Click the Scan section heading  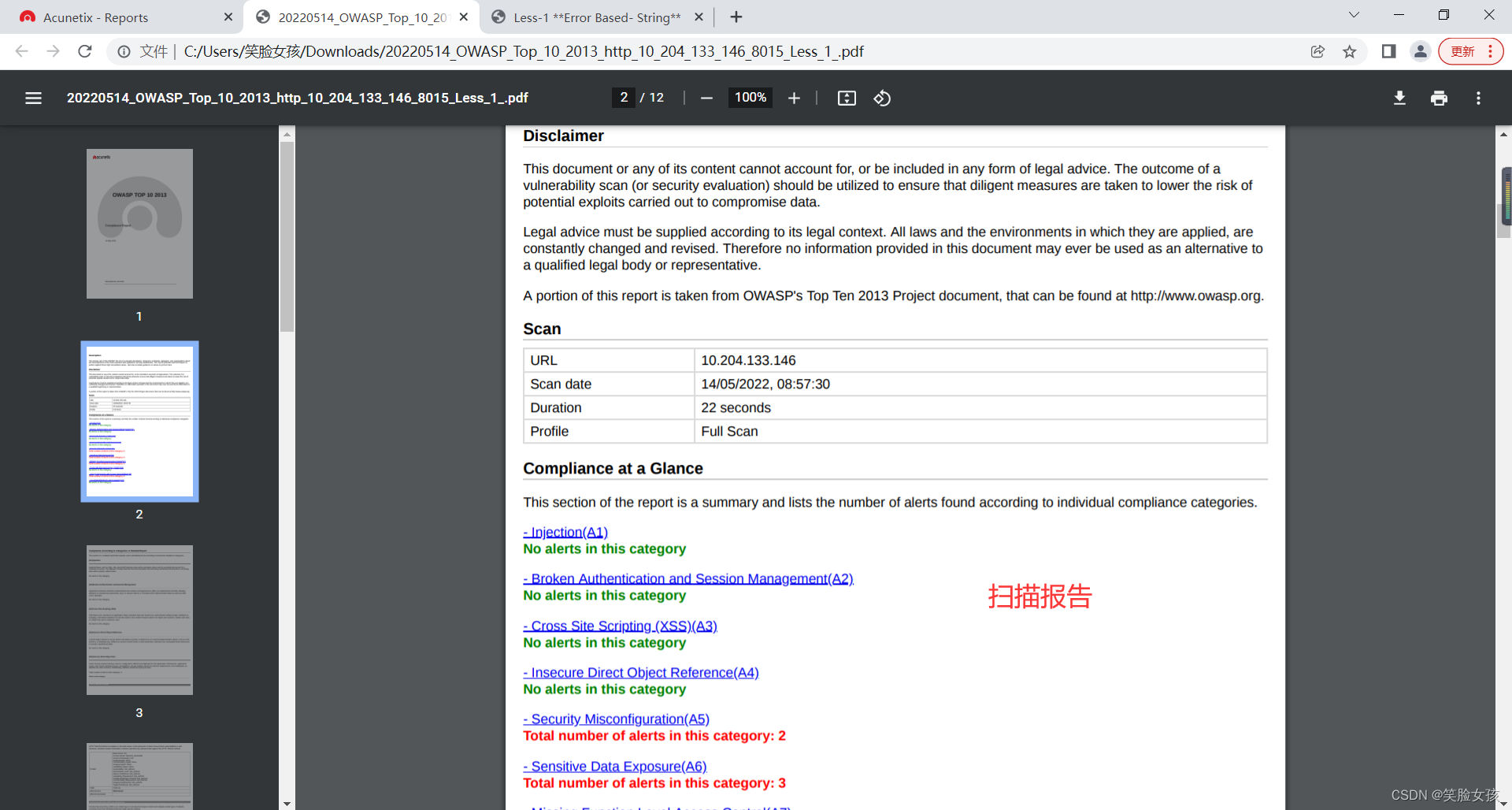pyautogui.click(x=542, y=329)
